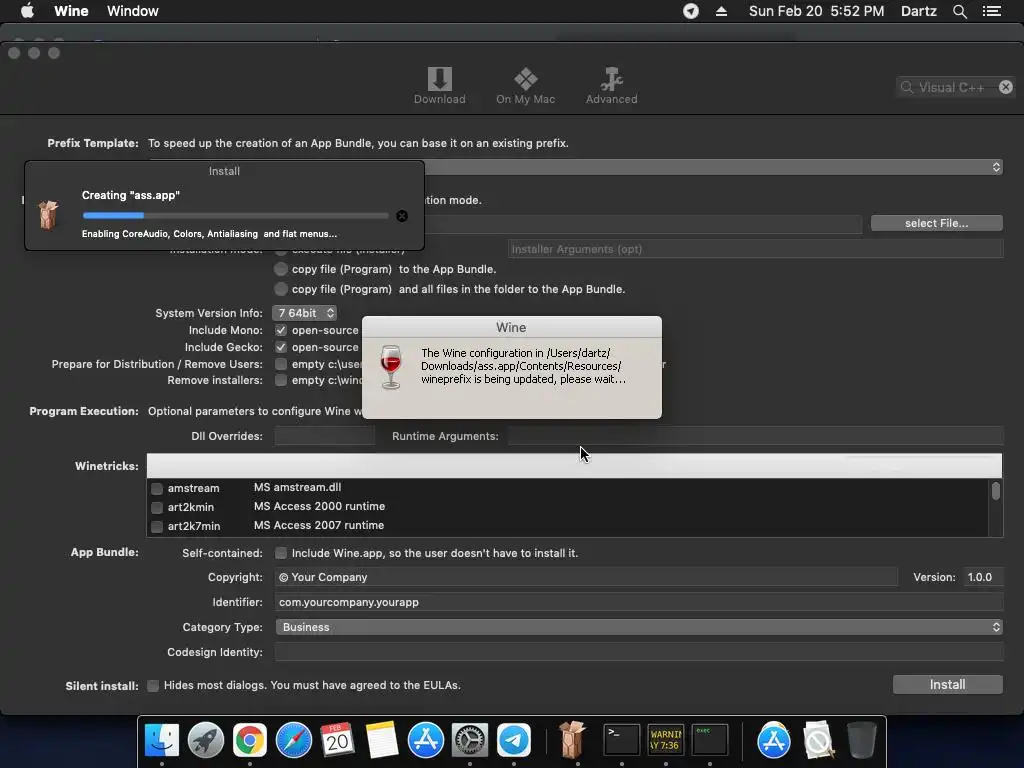Click the black exec icon in the Dock

[x=710, y=740]
